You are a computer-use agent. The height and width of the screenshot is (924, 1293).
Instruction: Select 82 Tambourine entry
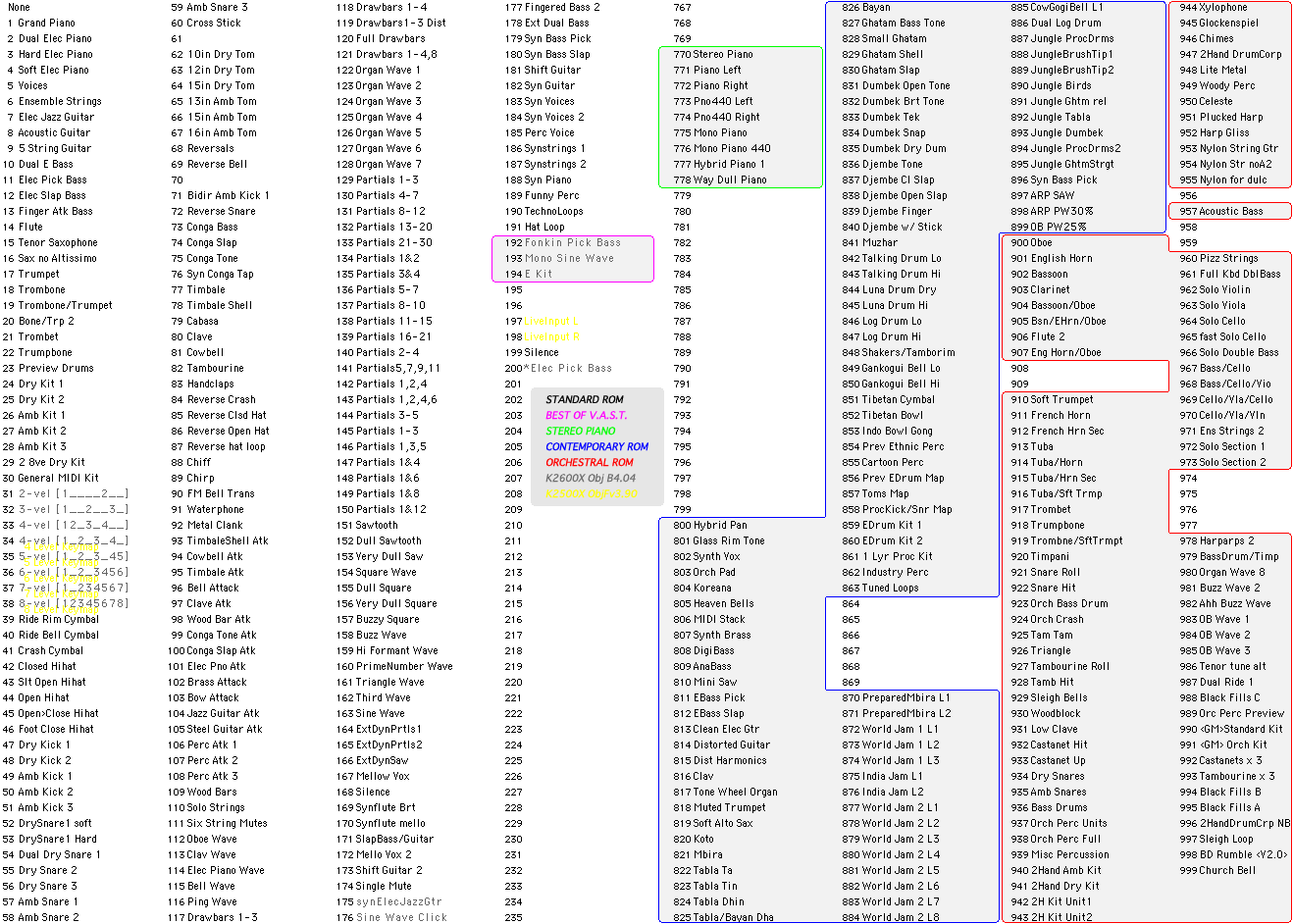(208, 368)
